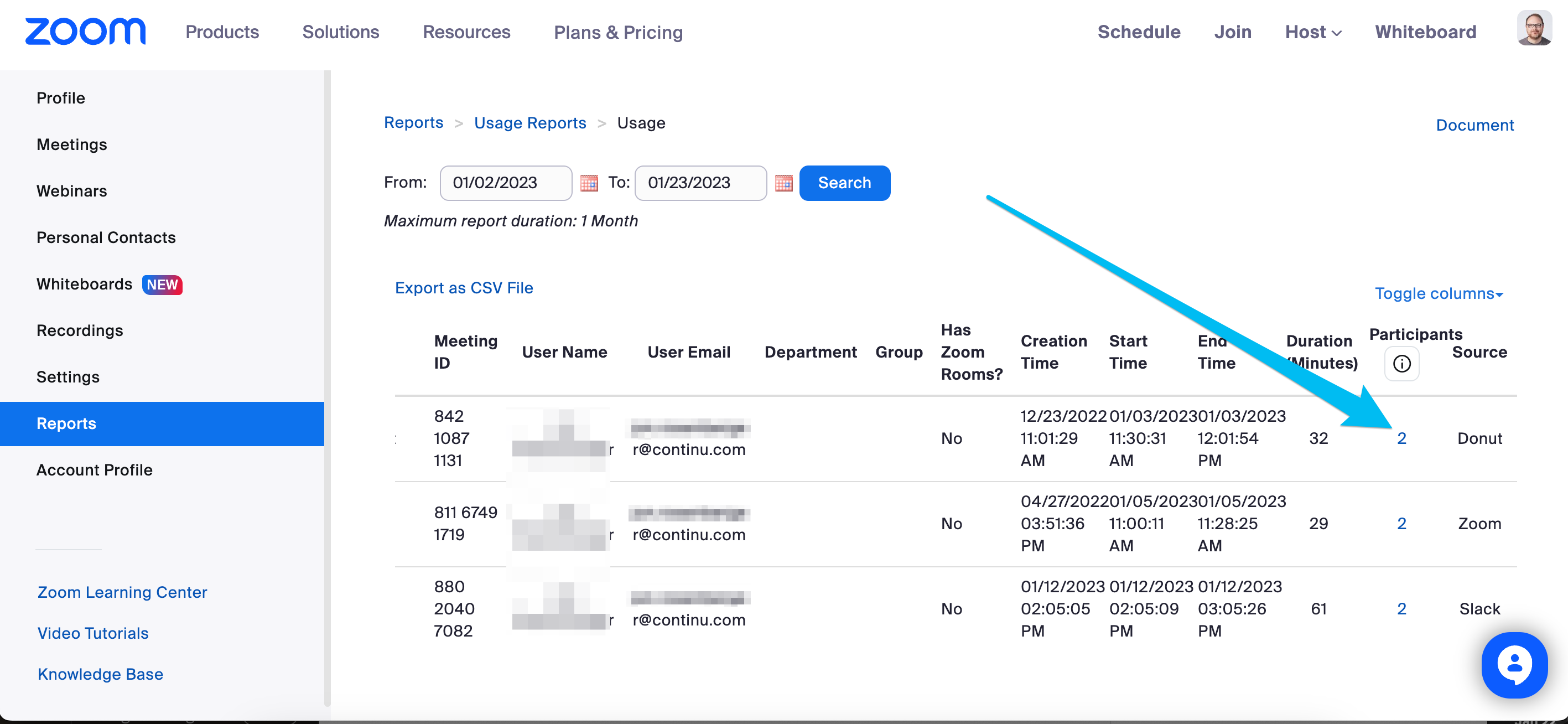Click Schedule in the top bar

point(1138,32)
